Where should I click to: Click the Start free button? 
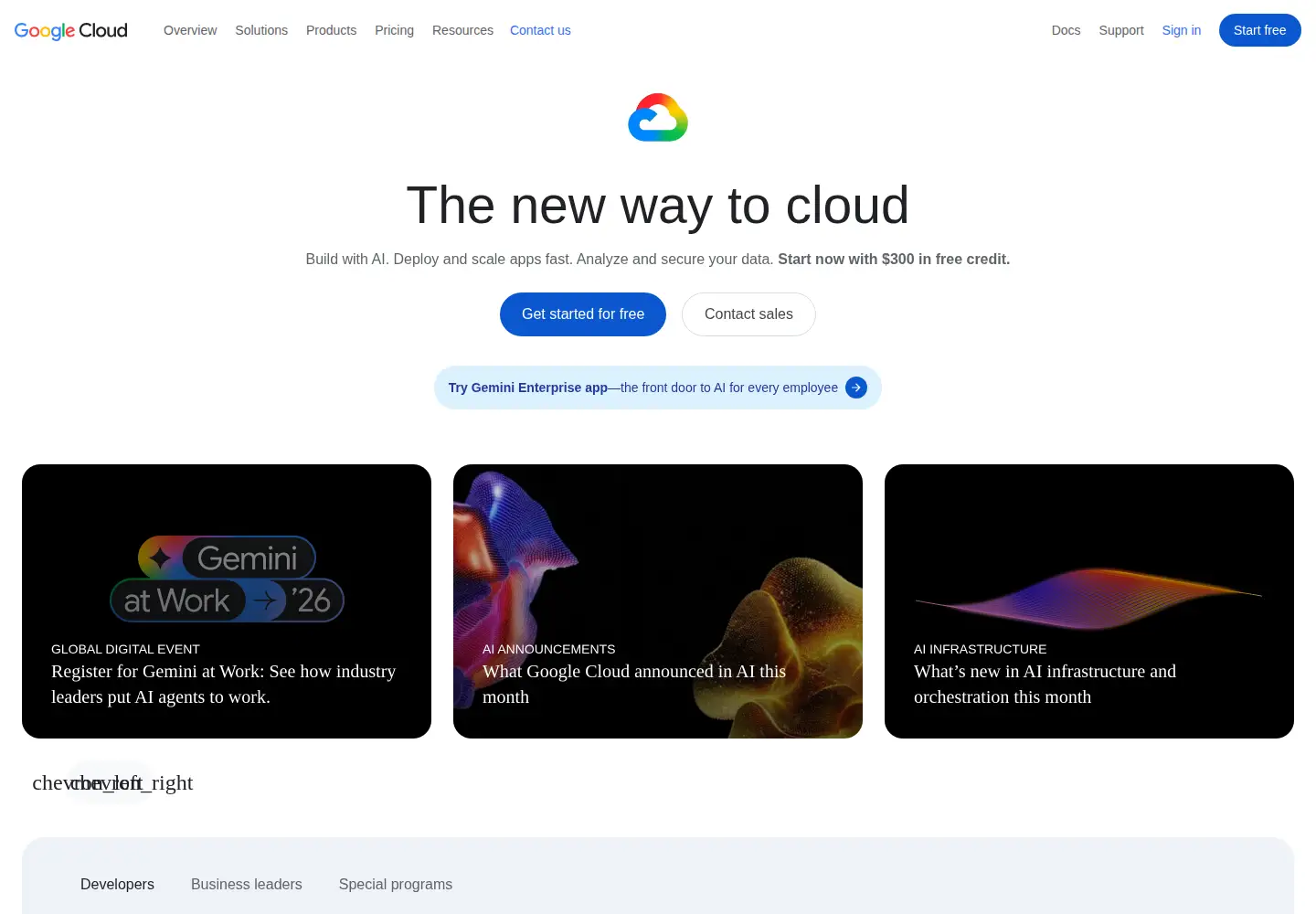pyautogui.click(x=1259, y=30)
